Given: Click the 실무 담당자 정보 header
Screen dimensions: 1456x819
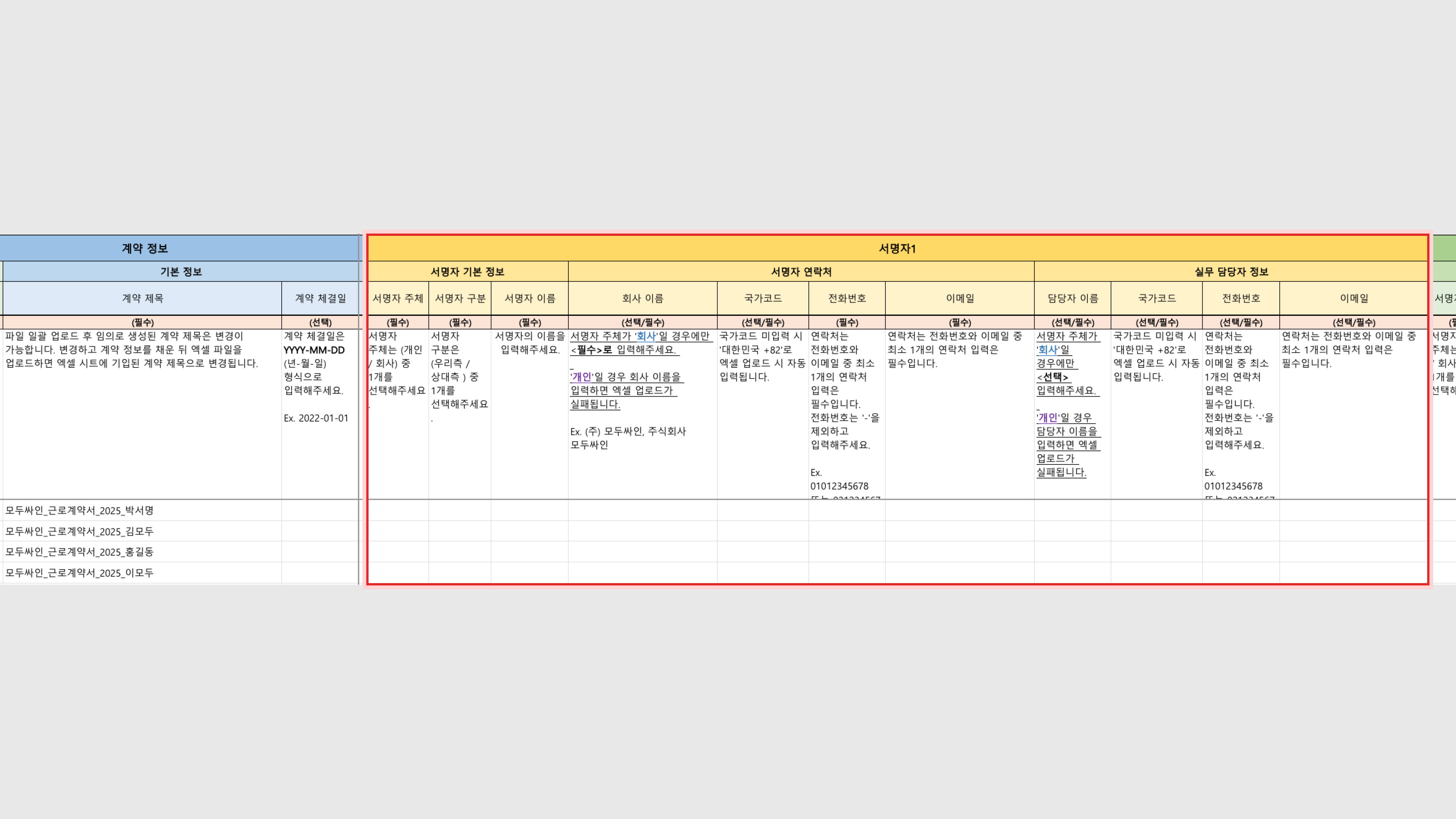Looking at the screenshot, I should point(1231,272).
